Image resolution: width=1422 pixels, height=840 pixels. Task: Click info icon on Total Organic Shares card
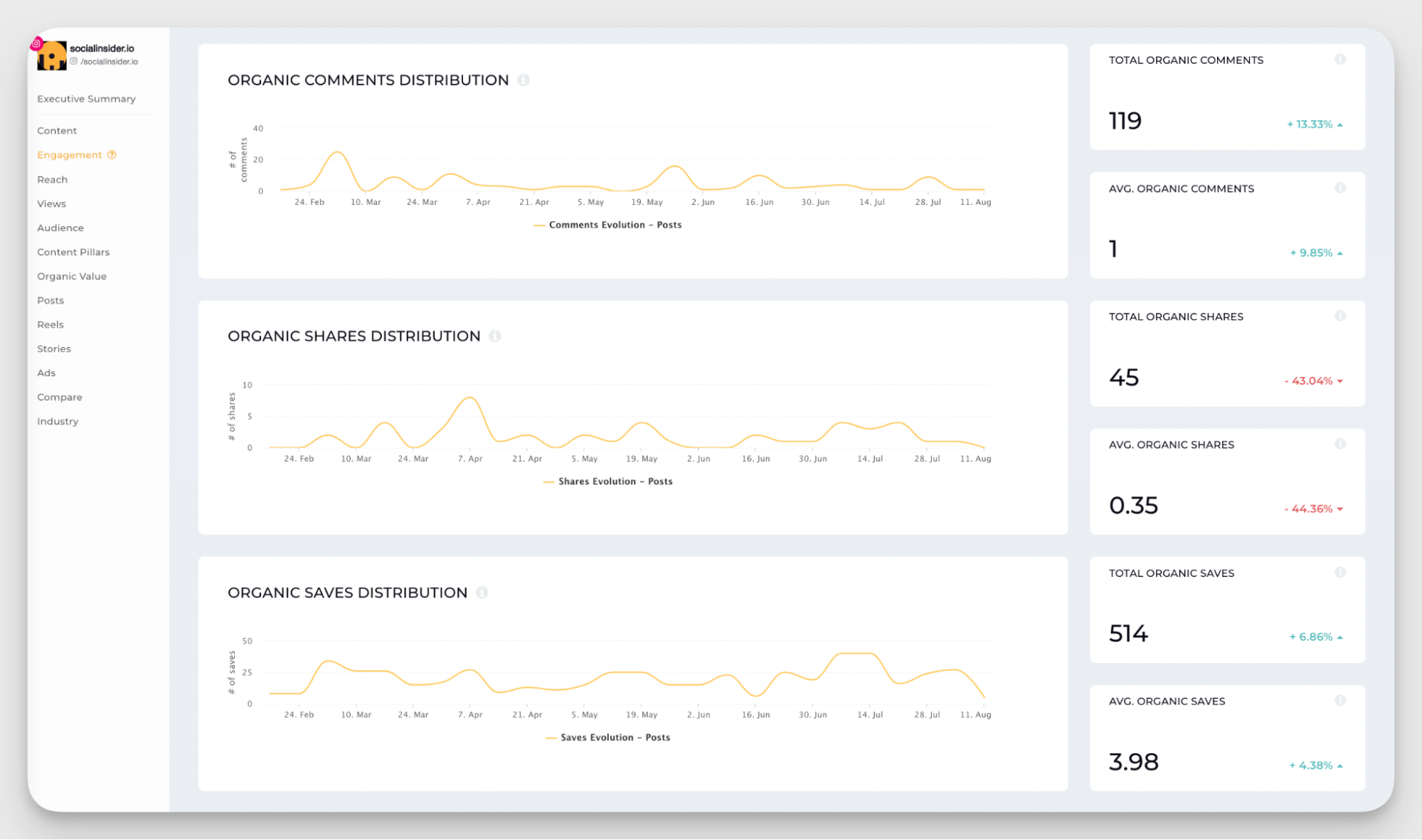pyautogui.click(x=1340, y=317)
